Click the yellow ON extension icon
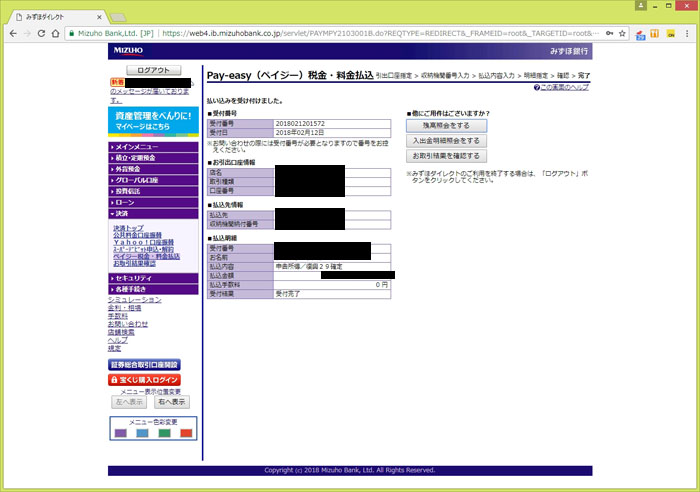 671,33
